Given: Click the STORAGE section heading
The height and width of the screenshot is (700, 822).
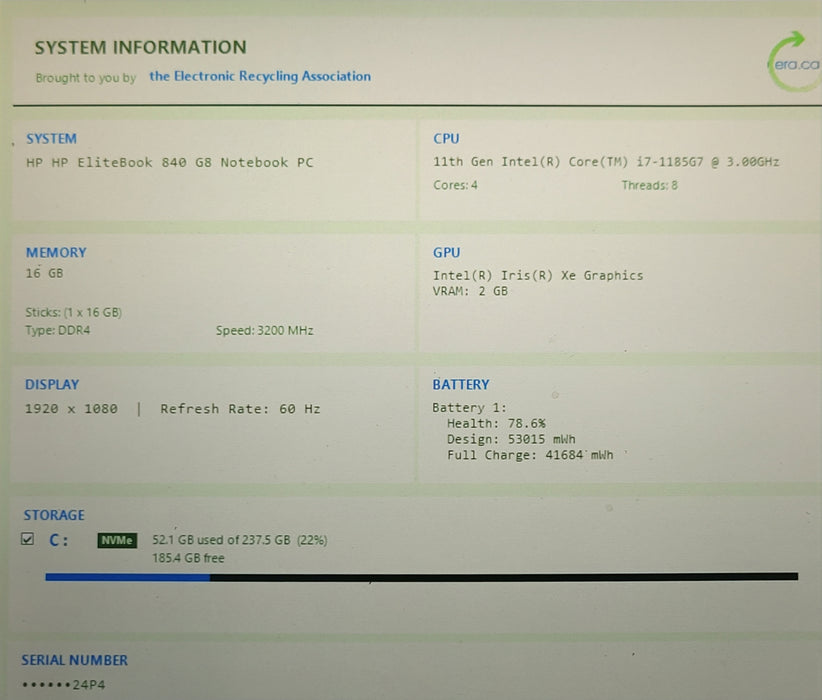Looking at the screenshot, I should click(54, 515).
